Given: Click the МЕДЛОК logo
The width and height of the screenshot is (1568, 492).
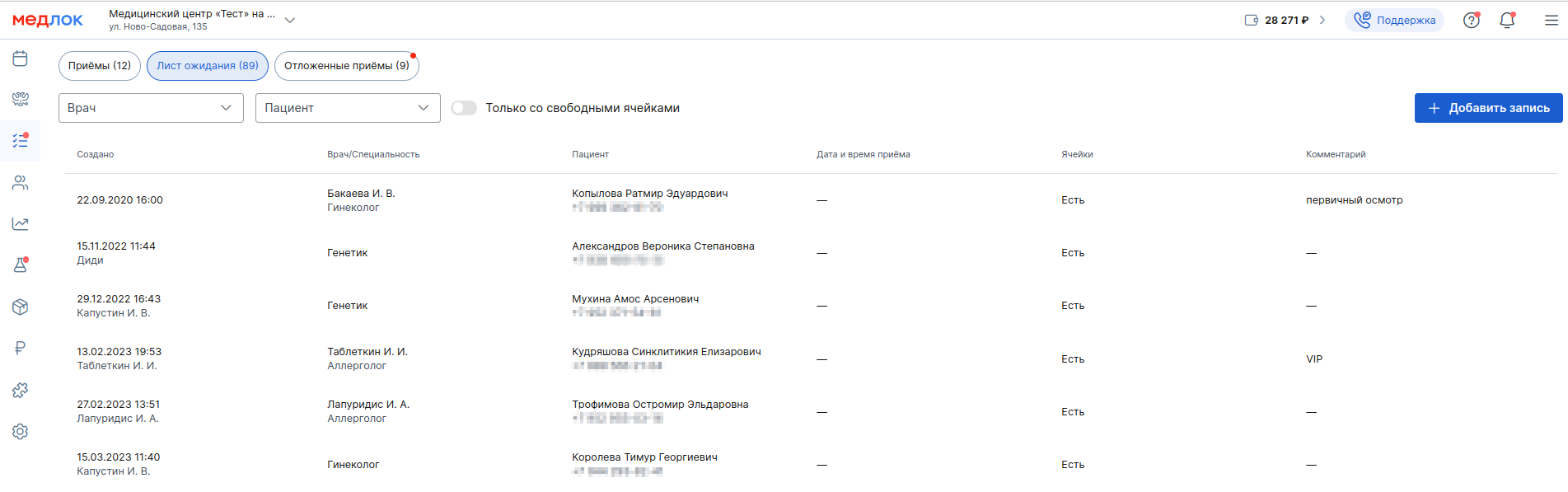Looking at the screenshot, I should tap(48, 21).
